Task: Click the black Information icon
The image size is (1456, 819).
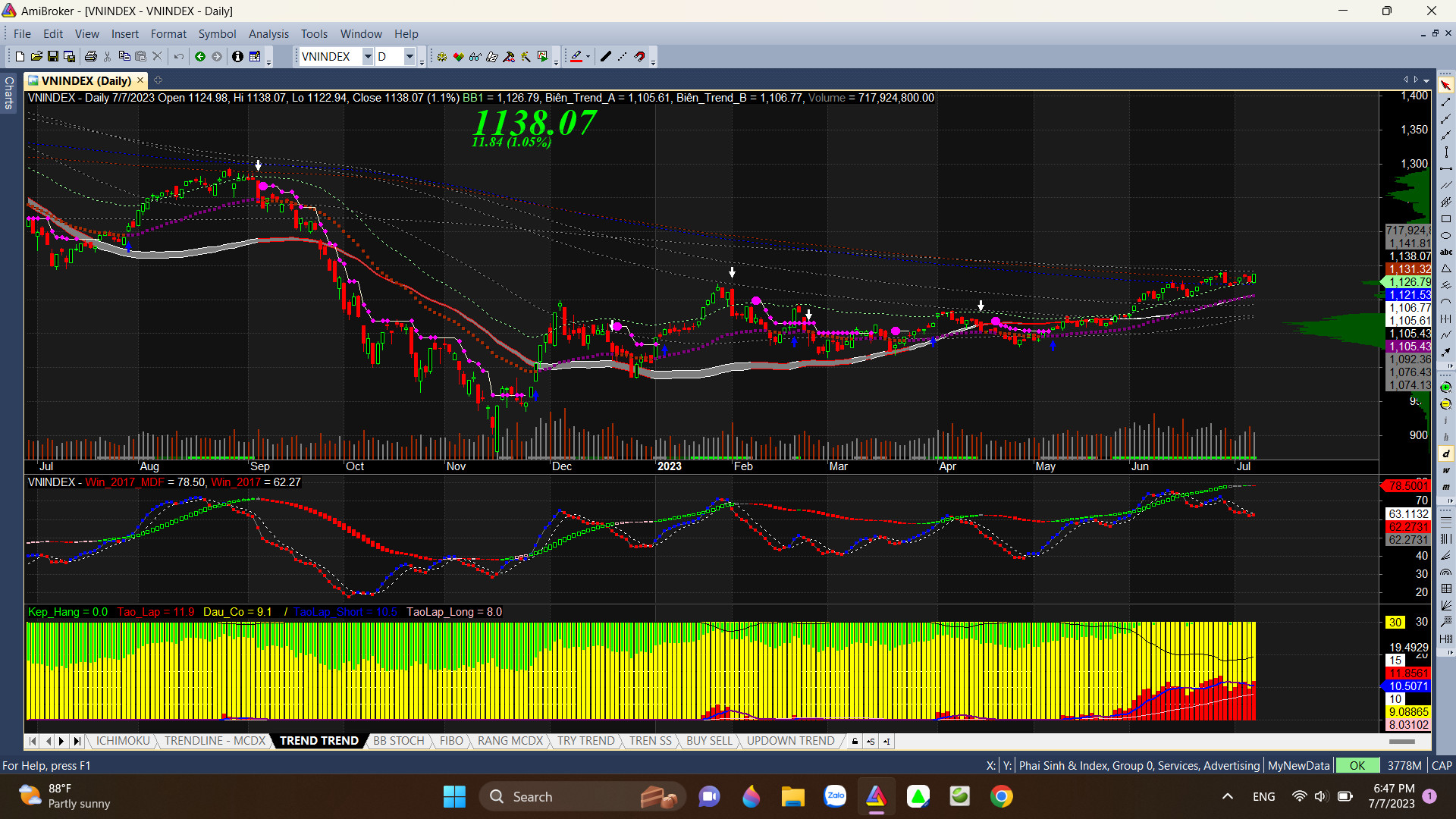Action: (x=237, y=56)
